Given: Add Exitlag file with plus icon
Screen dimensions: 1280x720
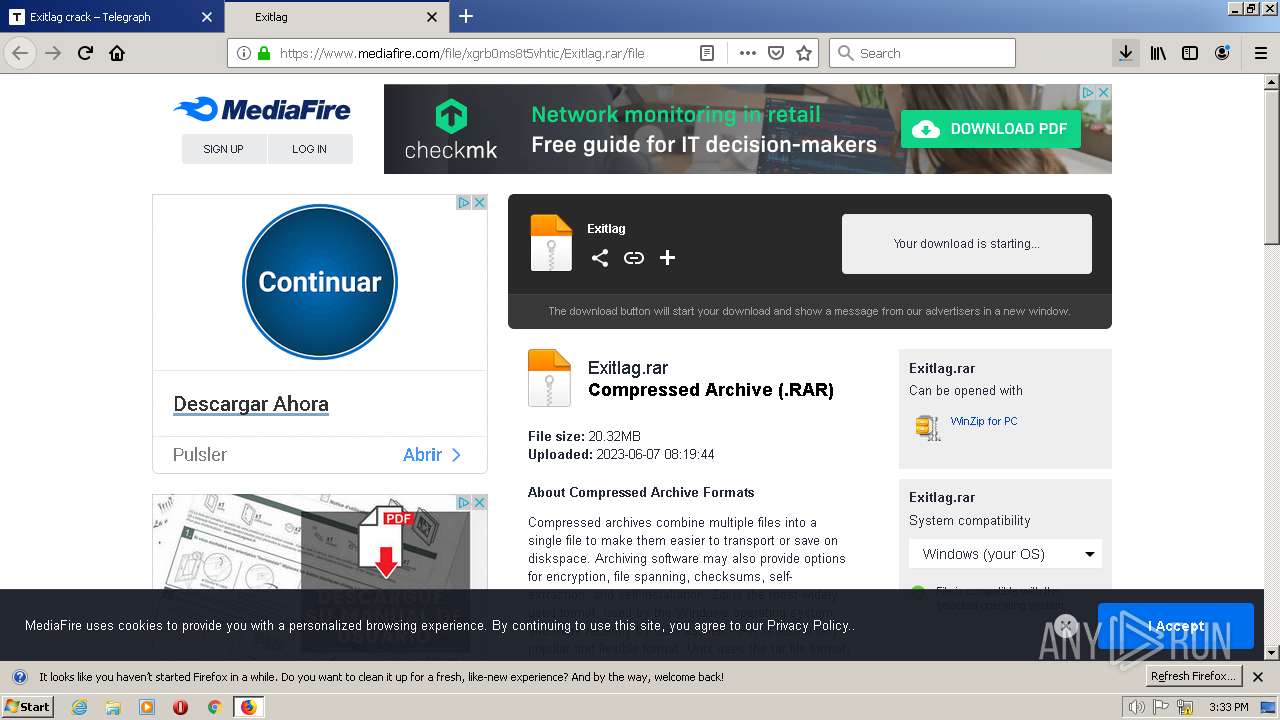Looking at the screenshot, I should tap(668, 258).
